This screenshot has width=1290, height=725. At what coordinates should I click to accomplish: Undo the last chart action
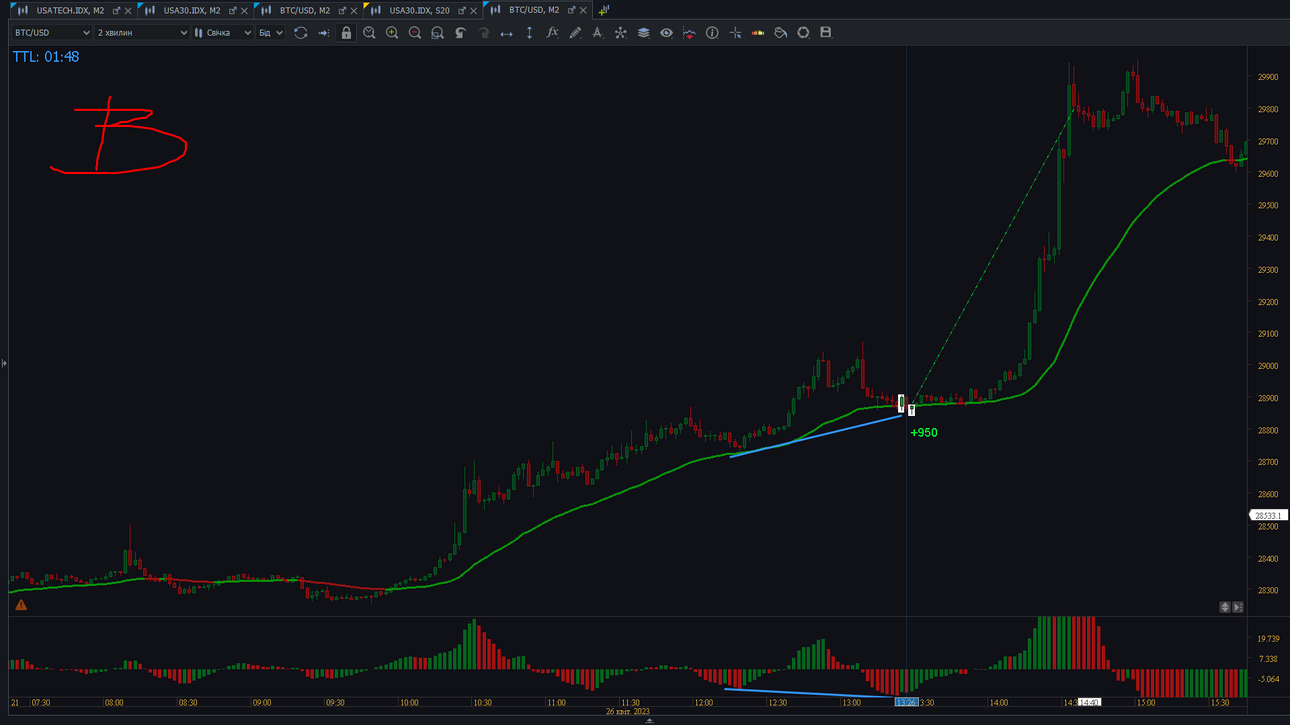pos(460,33)
